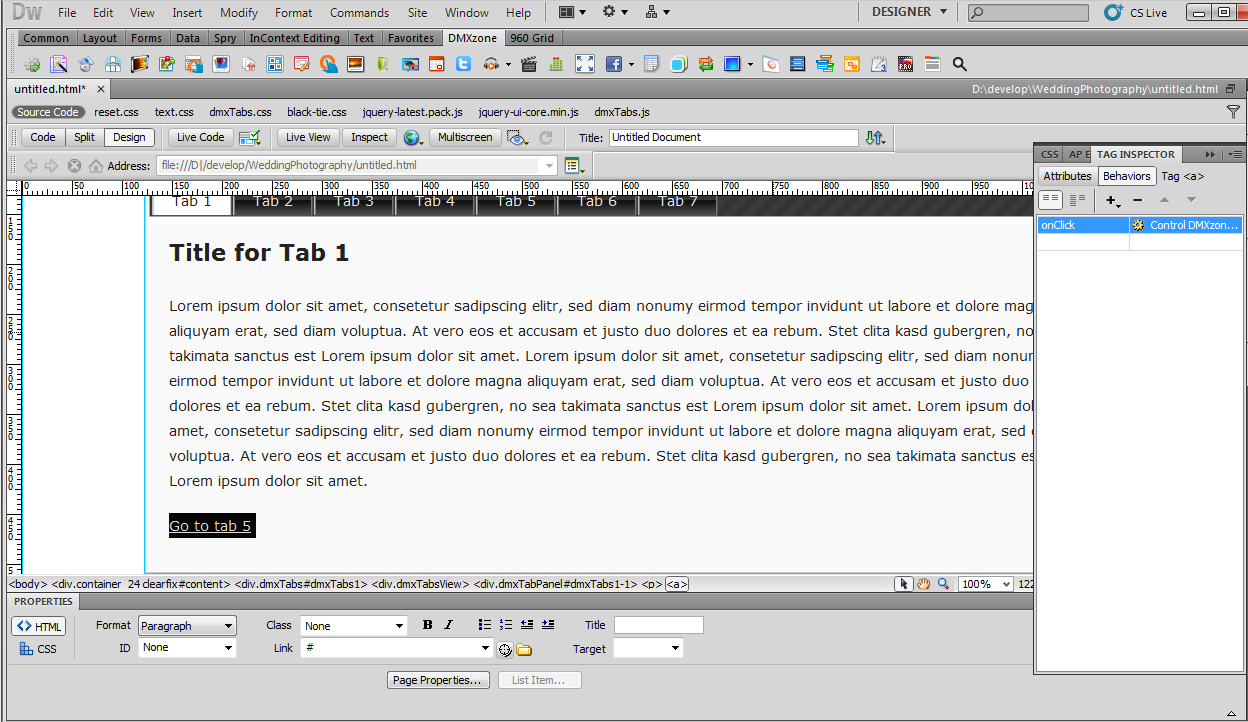Viewport: 1248px width, 722px height.
Task: Toggle the Live Code button
Action: [200, 137]
